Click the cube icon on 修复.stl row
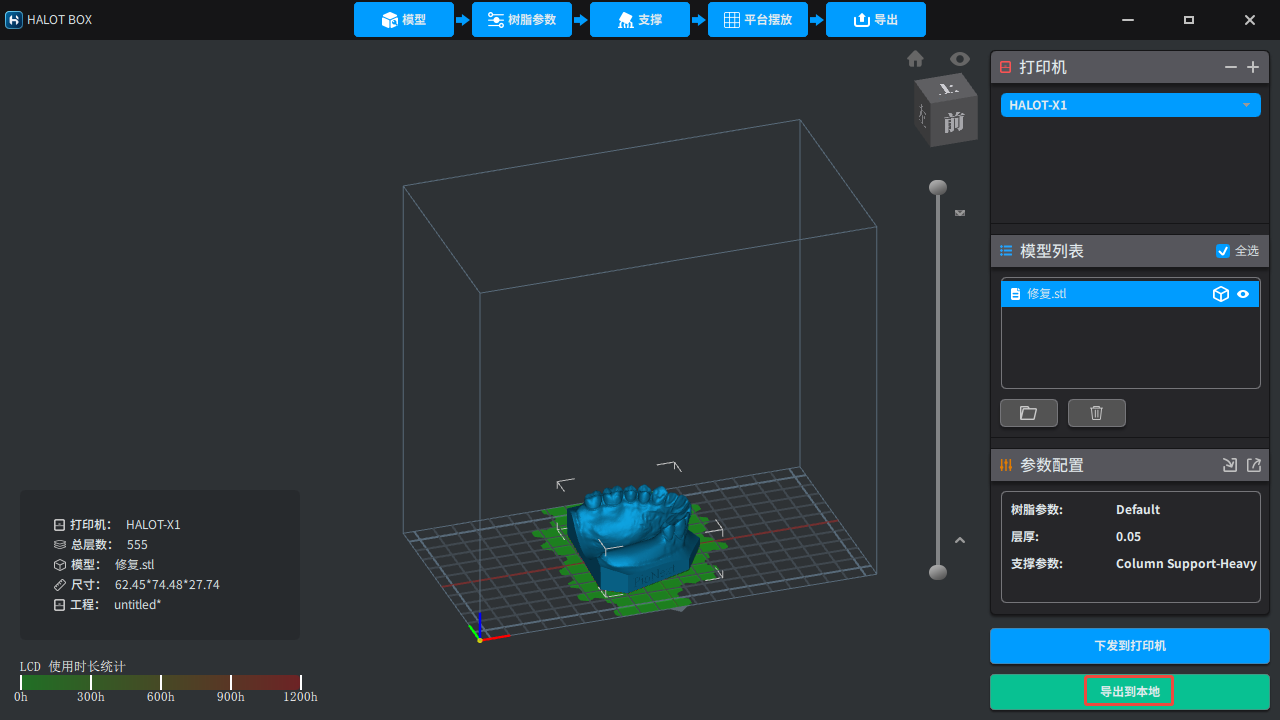Screen dimensions: 1280x720 tap(1221, 294)
